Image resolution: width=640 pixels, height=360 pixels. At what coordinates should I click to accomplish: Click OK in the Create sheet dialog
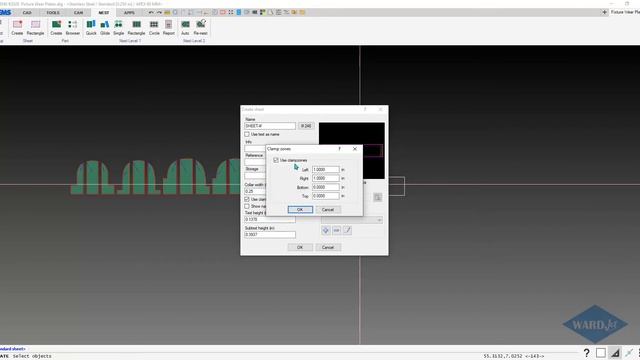[x=300, y=247]
